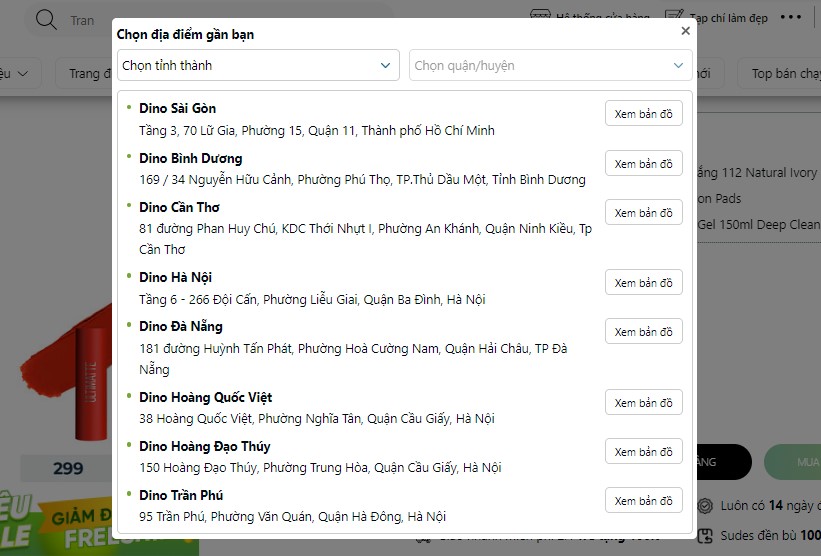821x556 pixels.
Task: Open the Chọn tỉnh thành dropdown
Action: point(258,65)
